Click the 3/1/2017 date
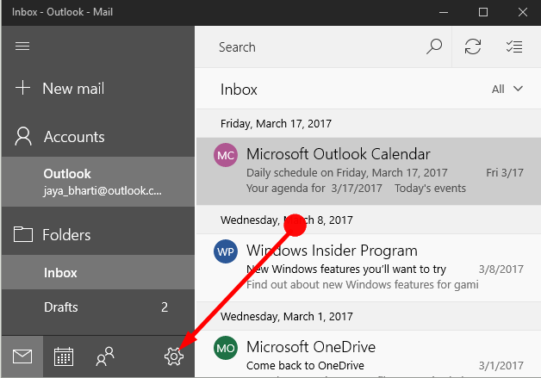The image size is (541, 378). pos(501,366)
